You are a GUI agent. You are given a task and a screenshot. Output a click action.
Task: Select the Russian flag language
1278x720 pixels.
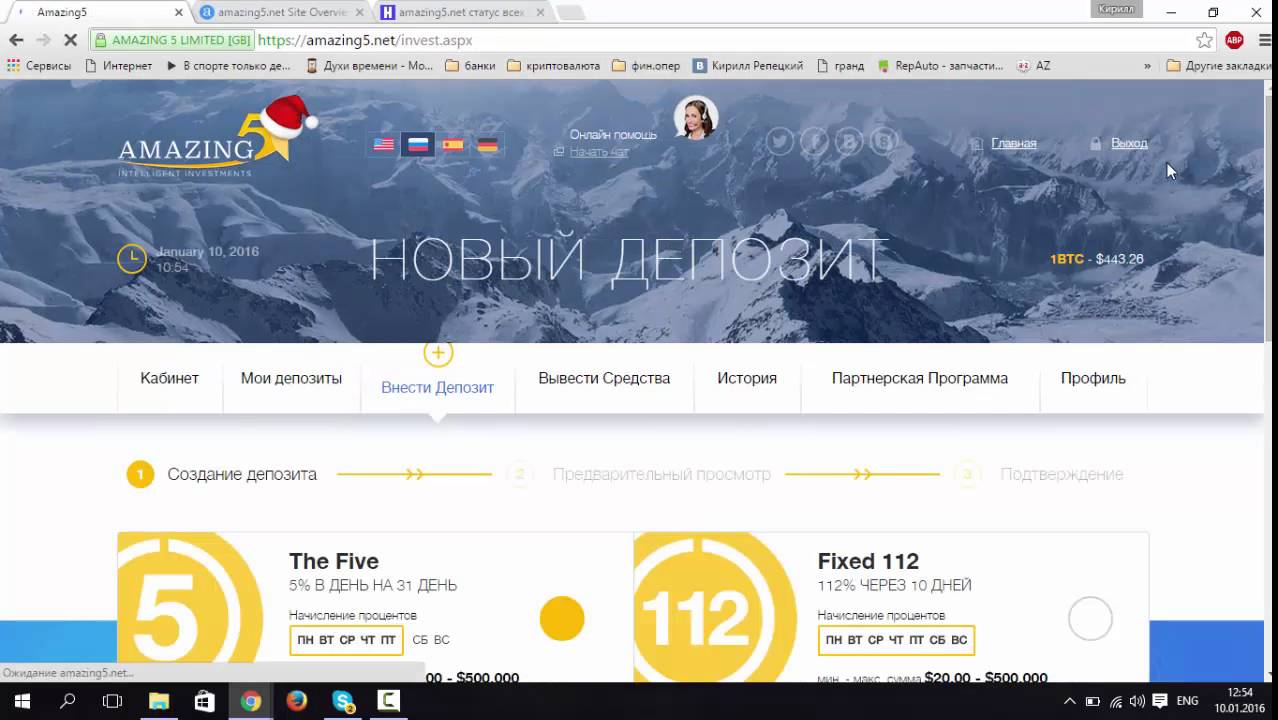coord(418,144)
